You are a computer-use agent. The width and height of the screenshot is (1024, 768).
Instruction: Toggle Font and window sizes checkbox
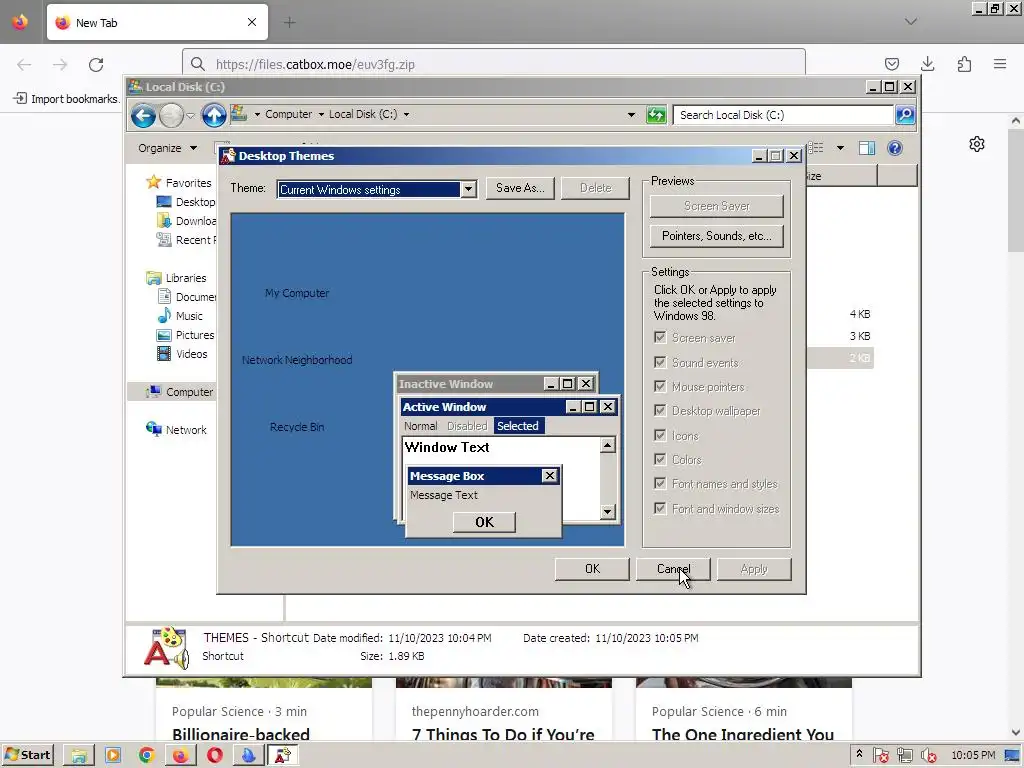tap(660, 508)
